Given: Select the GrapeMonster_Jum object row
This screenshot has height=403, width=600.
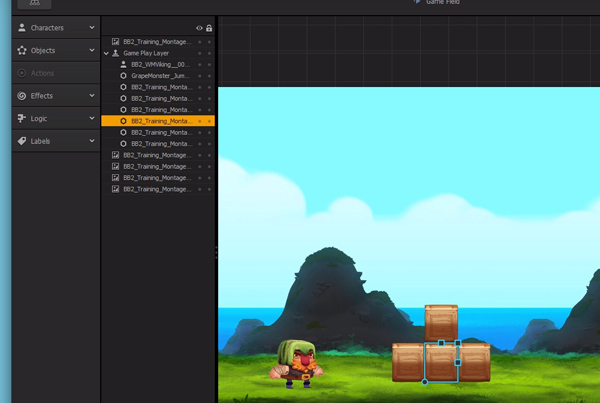Looking at the screenshot, I should click(x=158, y=76).
